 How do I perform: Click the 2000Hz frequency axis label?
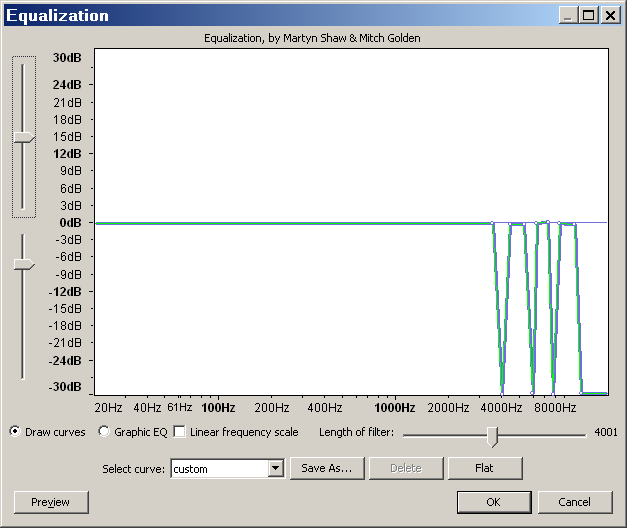click(448, 408)
